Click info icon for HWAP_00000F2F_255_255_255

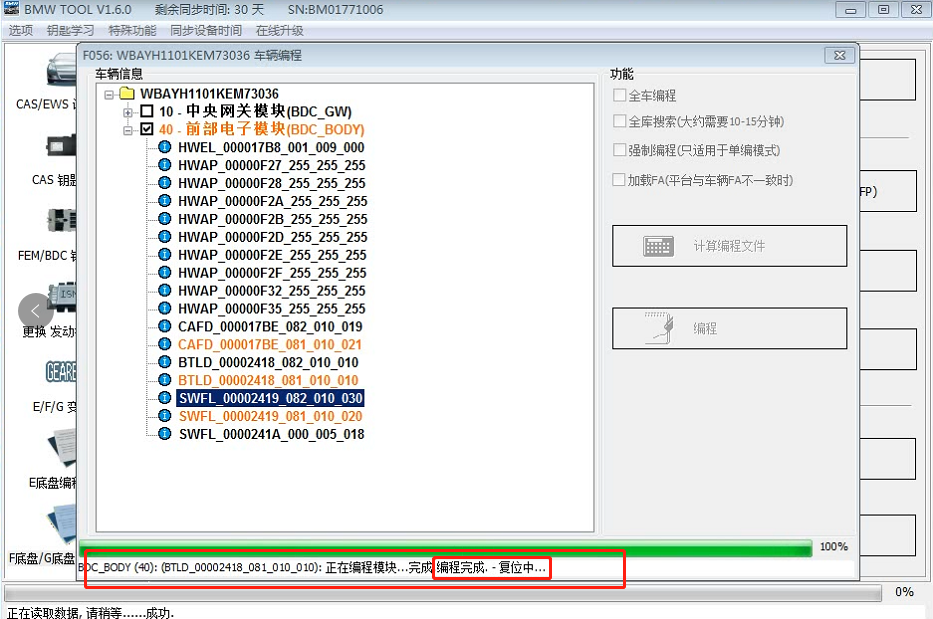(x=165, y=272)
